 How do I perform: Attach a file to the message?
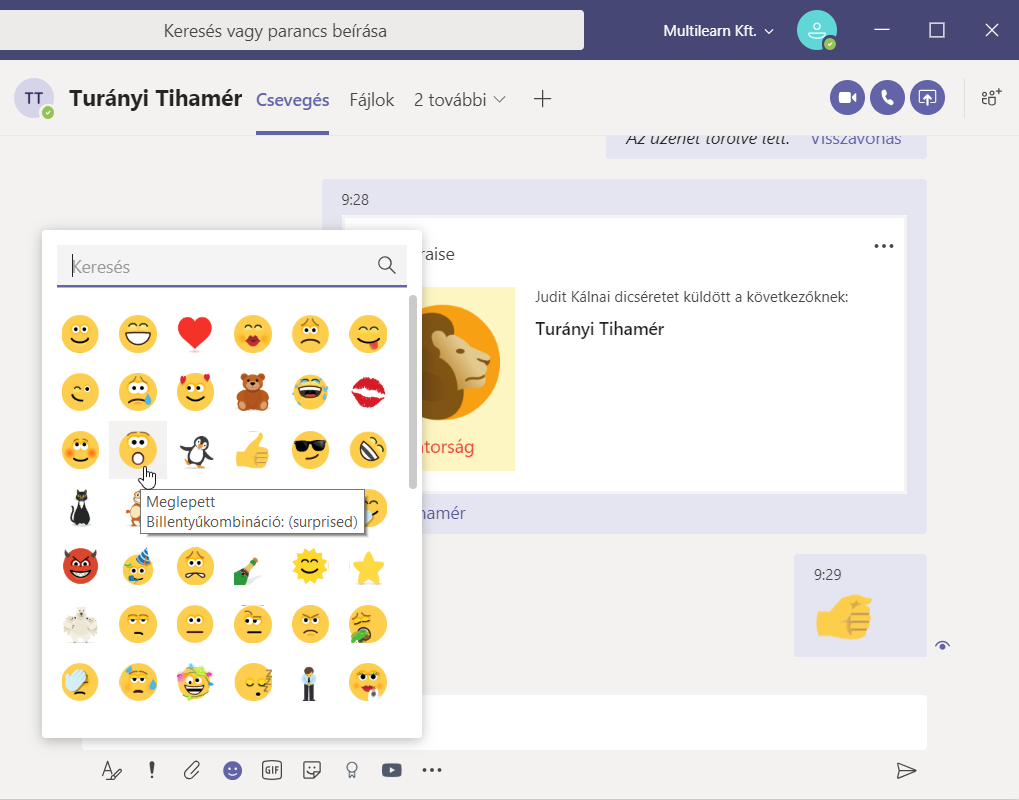pyautogui.click(x=191, y=770)
